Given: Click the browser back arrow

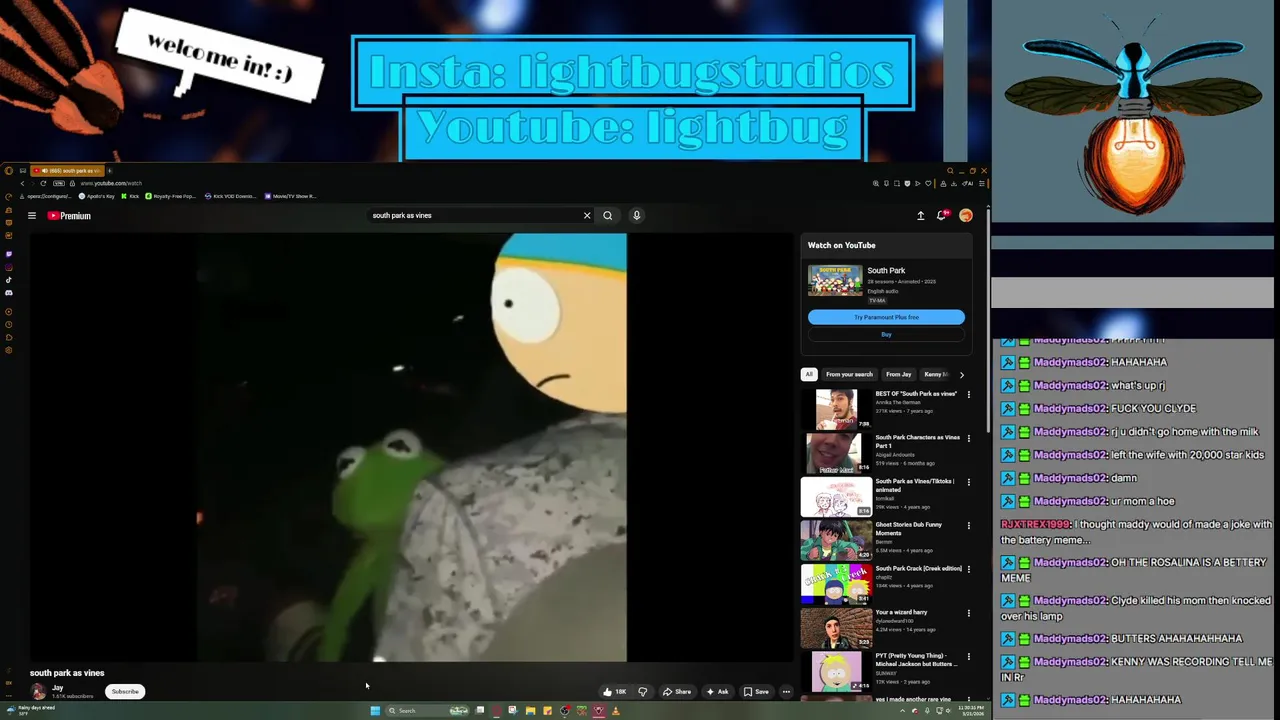Looking at the screenshot, I should coord(22,183).
